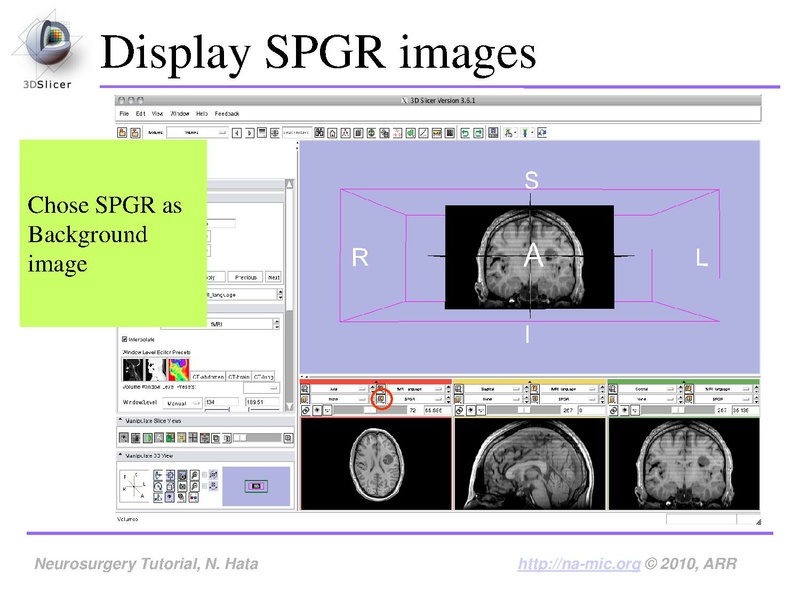
Task: Click the load data icon in toolbar
Action: (x=121, y=135)
